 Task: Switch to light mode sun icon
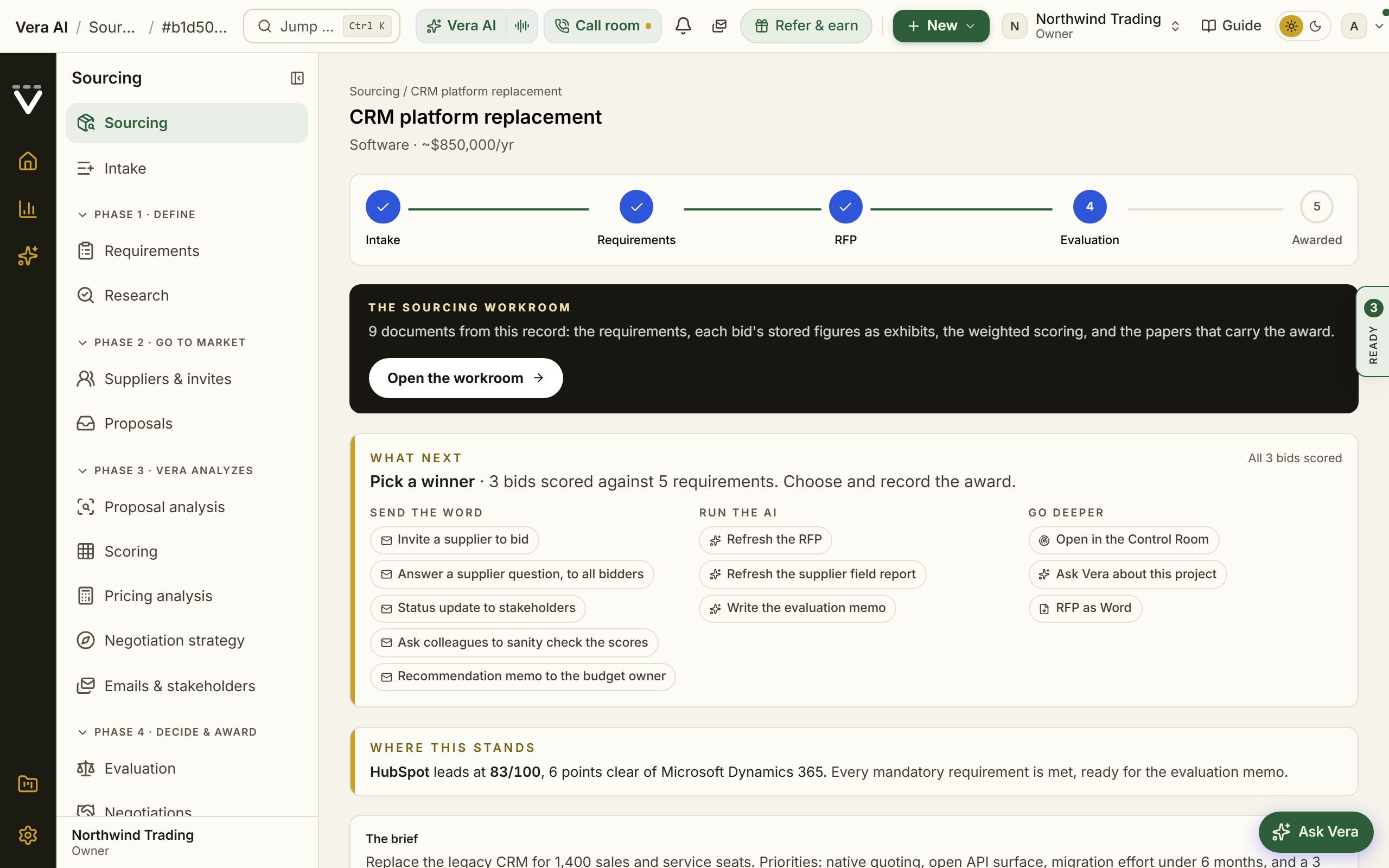1291,26
